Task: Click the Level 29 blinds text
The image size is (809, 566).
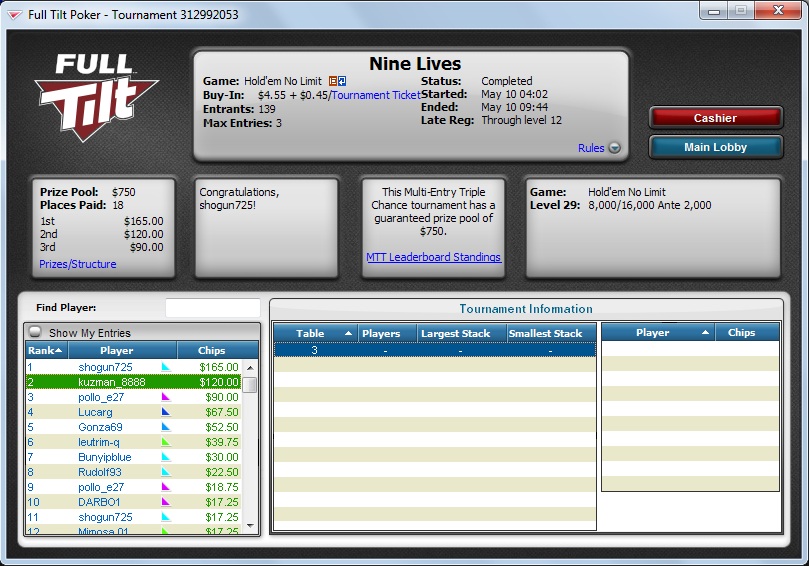Action: [x=621, y=205]
